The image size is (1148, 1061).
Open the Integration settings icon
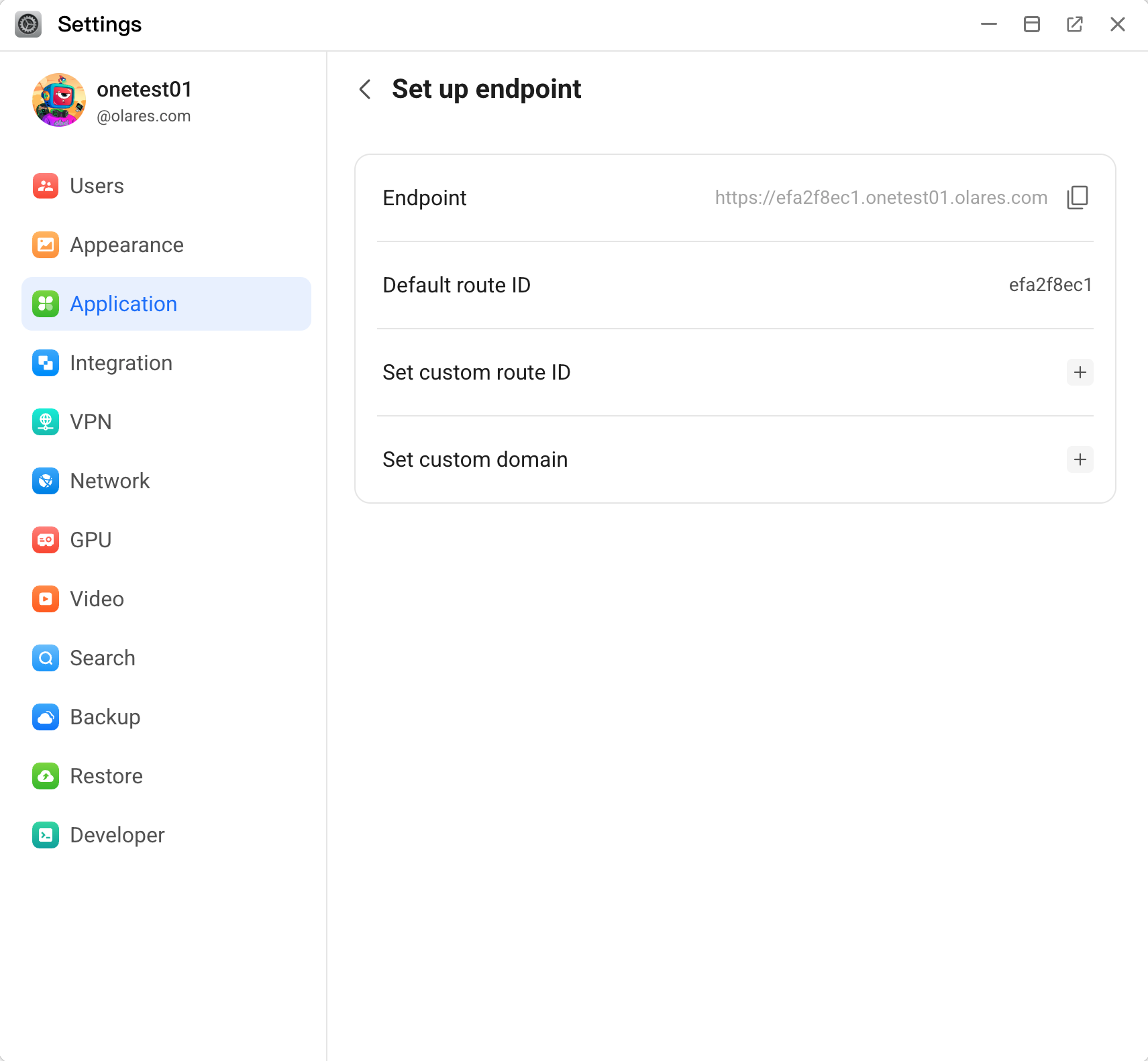pos(44,363)
